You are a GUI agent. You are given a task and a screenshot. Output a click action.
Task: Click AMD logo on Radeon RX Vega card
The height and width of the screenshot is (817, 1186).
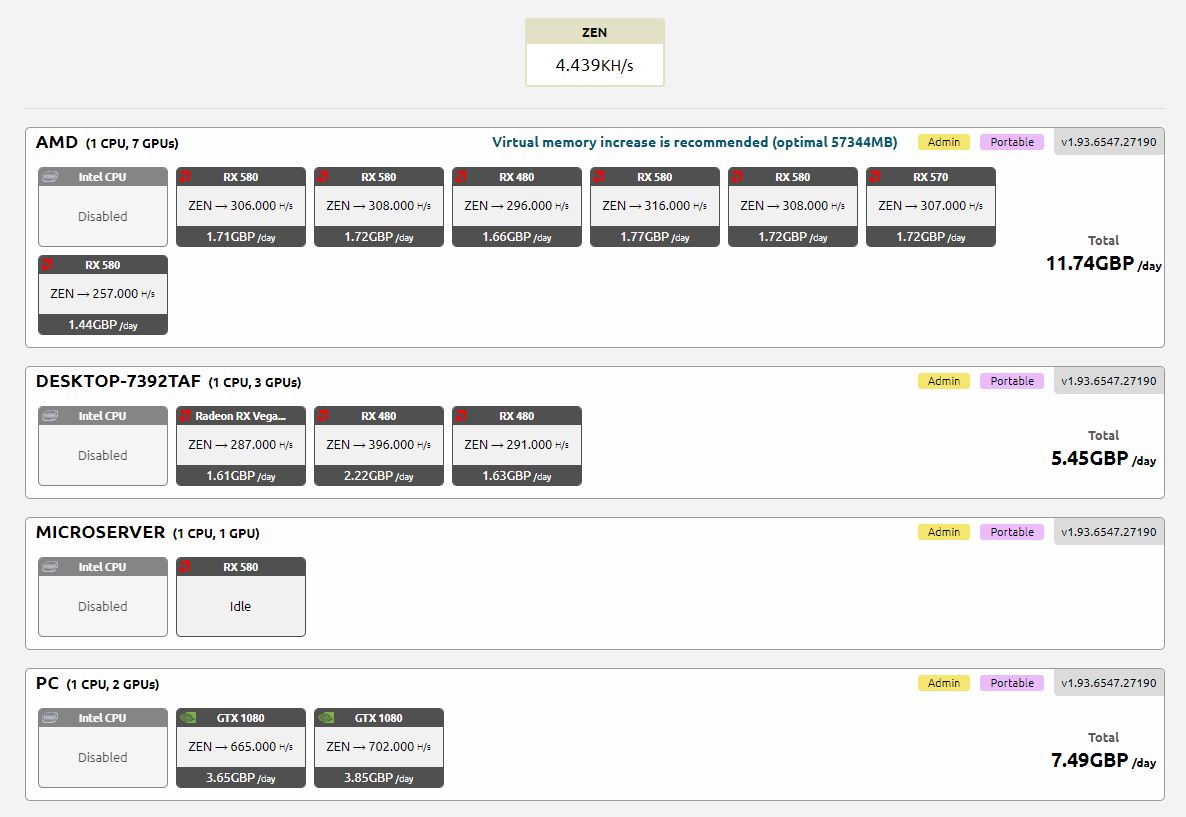point(185,415)
